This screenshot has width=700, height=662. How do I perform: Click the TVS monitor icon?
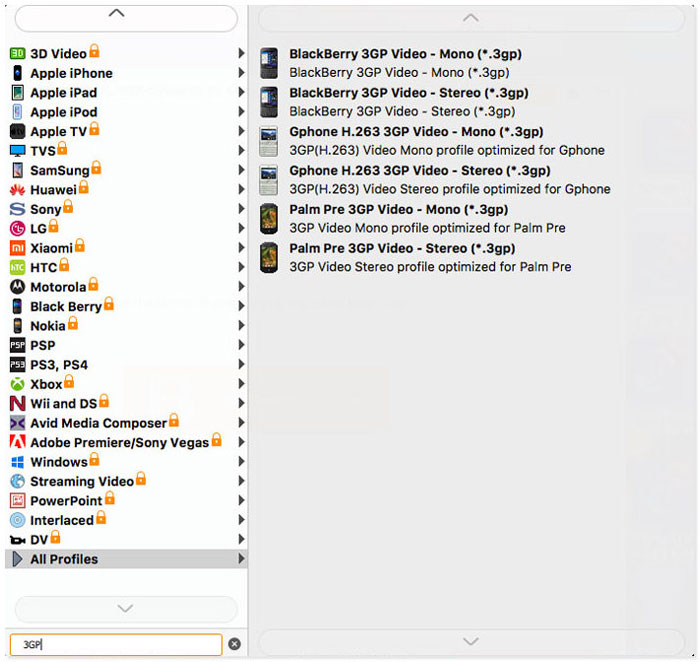point(17,151)
